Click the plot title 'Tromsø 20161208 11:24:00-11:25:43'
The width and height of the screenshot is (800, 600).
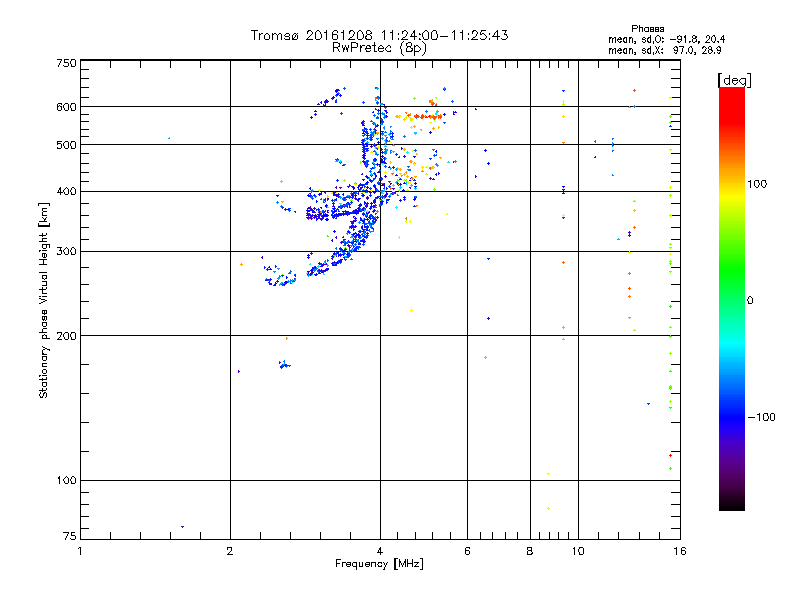tap(379, 35)
